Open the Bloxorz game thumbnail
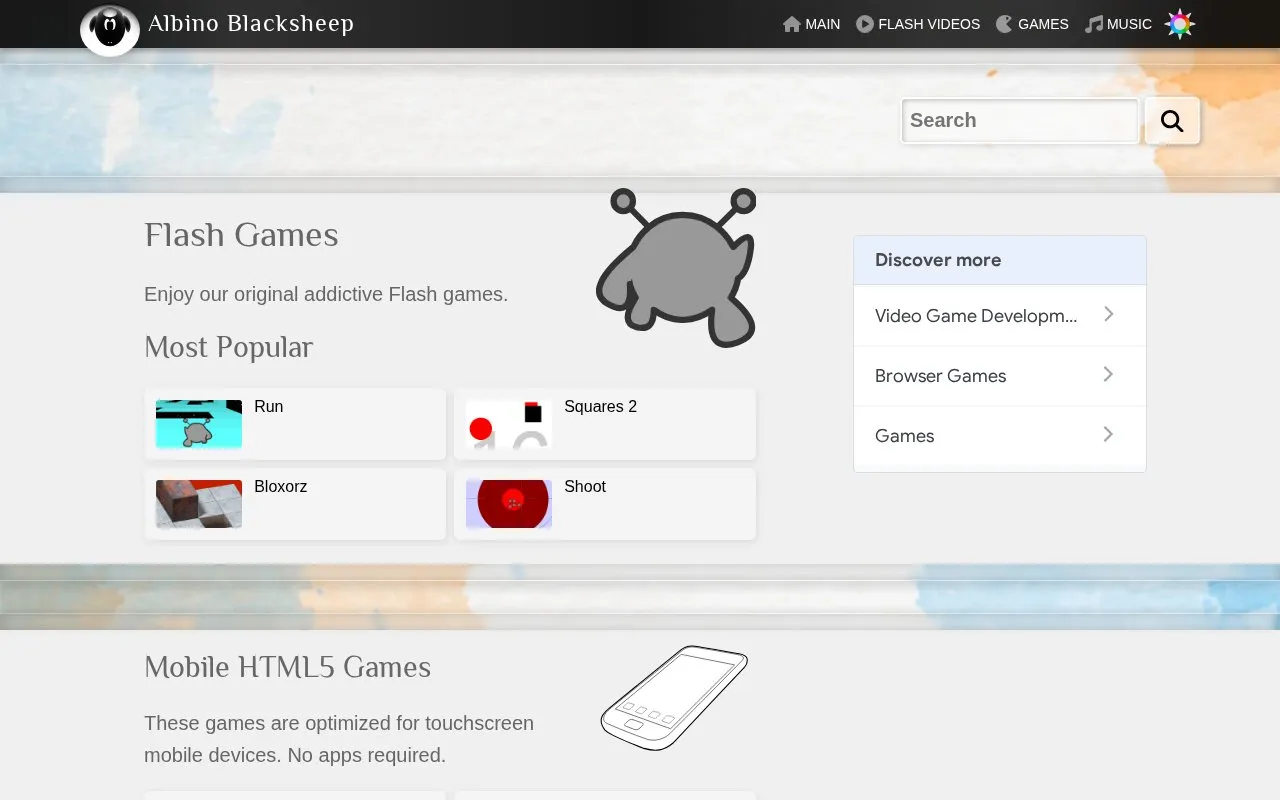1280x800 pixels. pos(199,504)
